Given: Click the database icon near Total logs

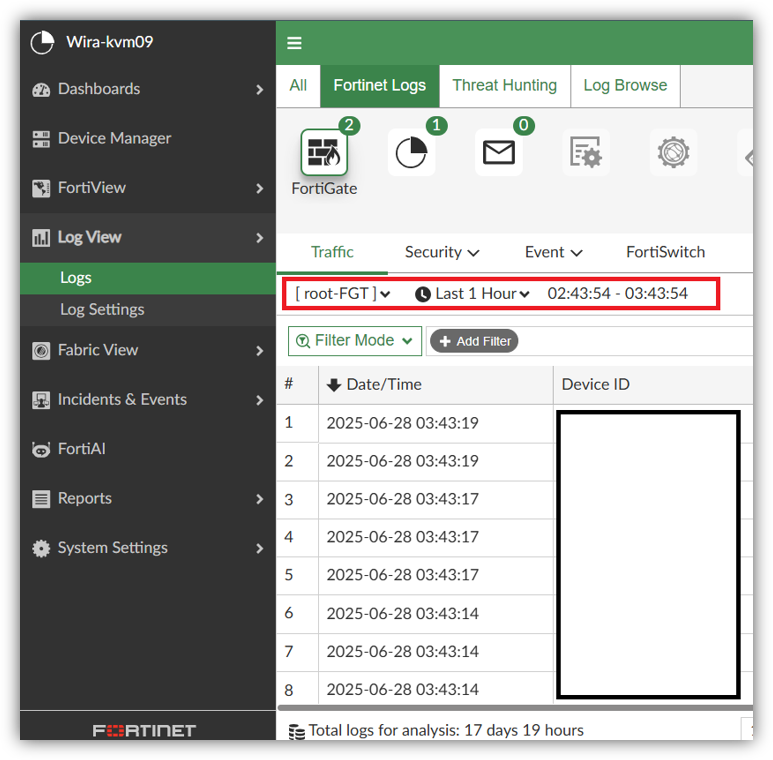Looking at the screenshot, I should [296, 731].
